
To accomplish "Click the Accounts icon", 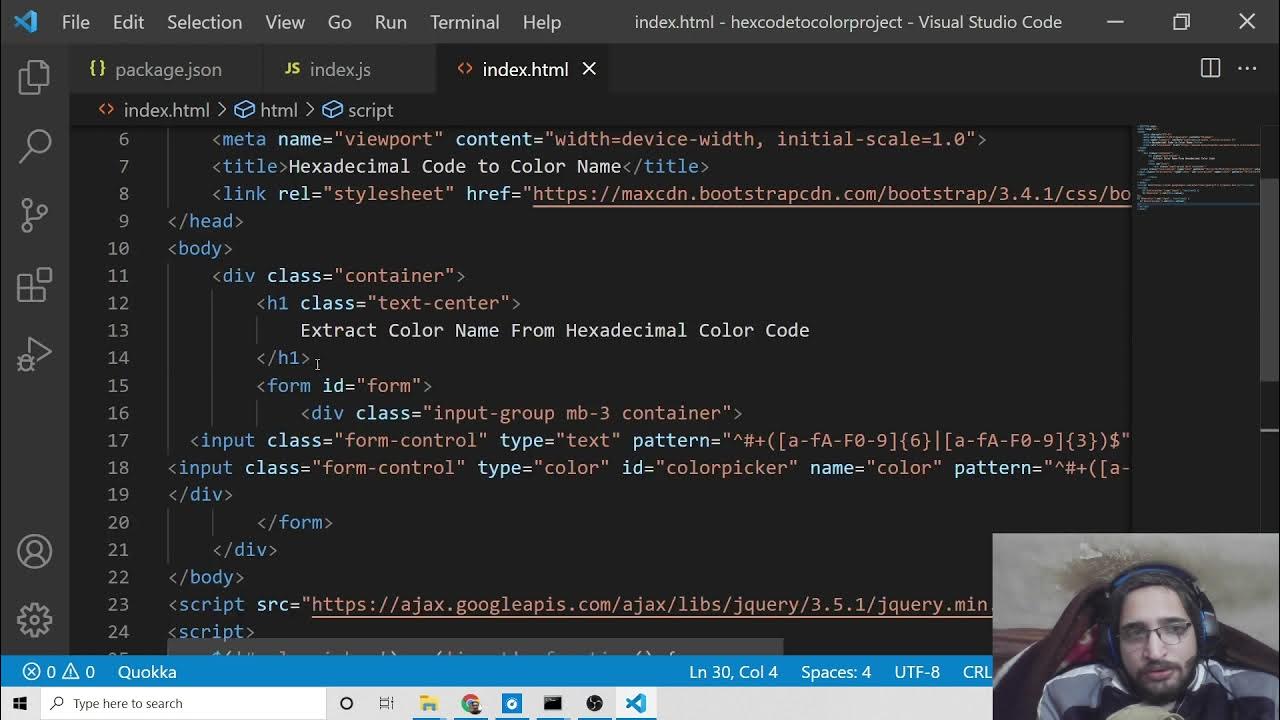I will pyautogui.click(x=34, y=552).
